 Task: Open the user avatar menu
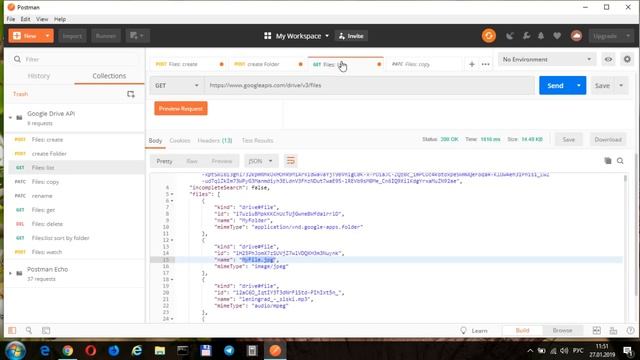point(576,36)
